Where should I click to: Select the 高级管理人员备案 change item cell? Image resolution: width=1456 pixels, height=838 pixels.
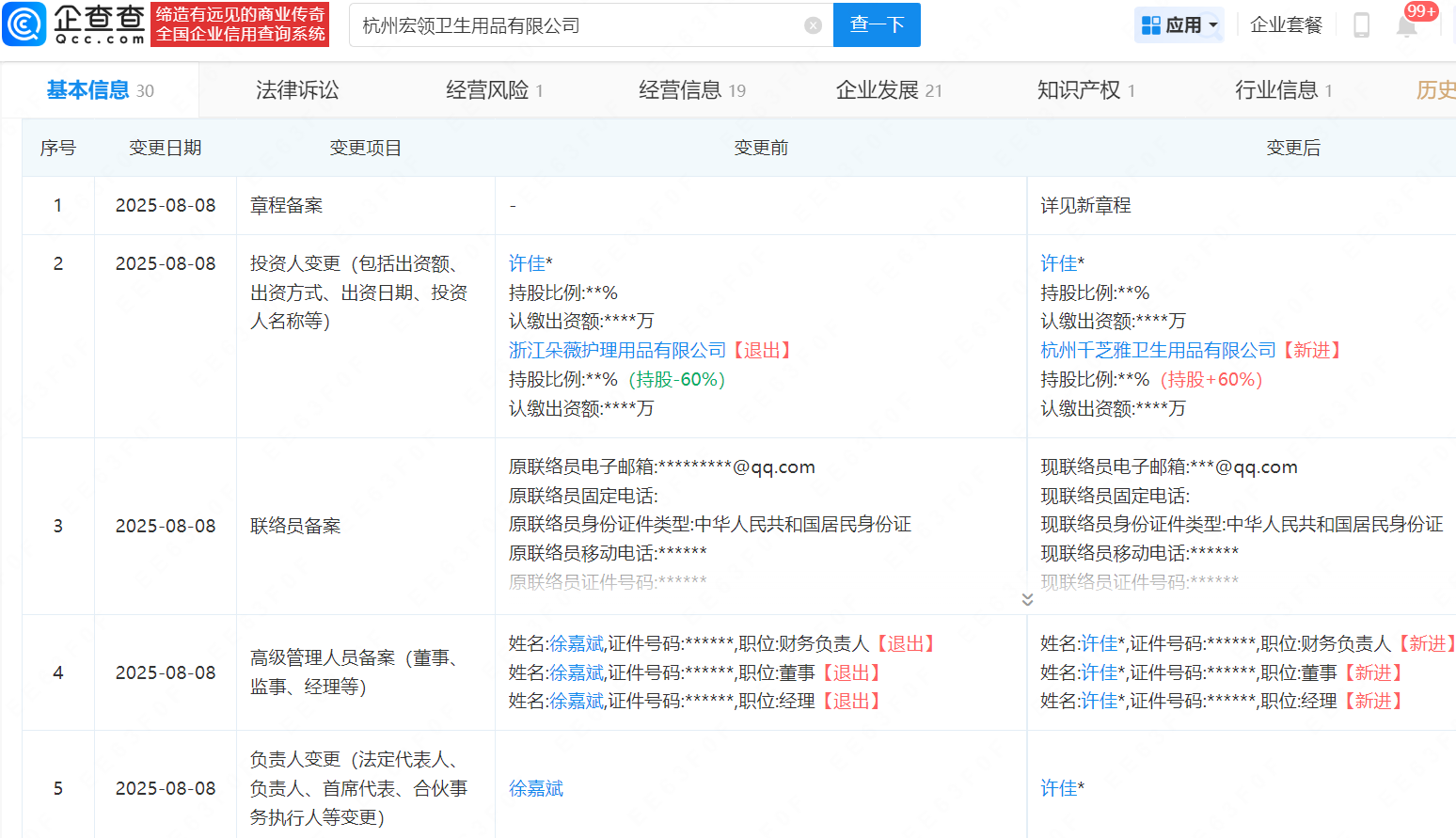366,673
